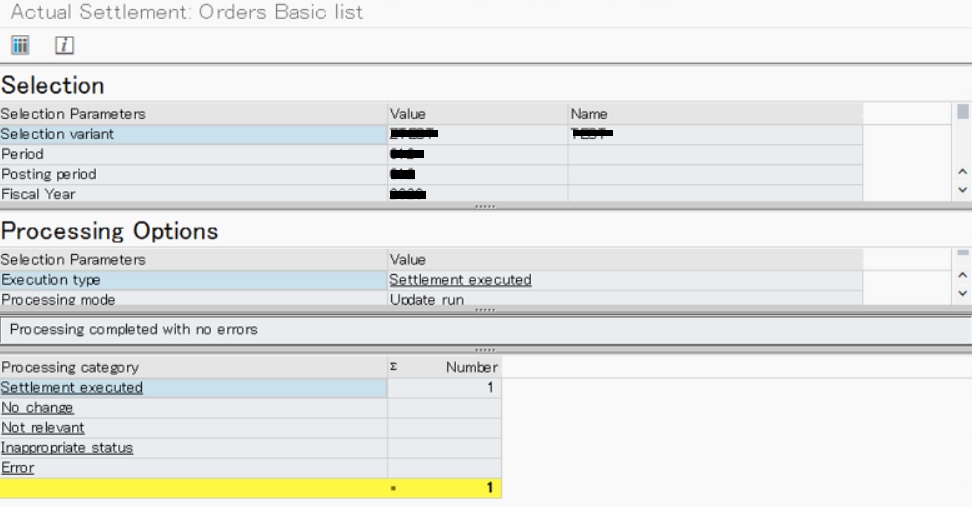The width and height of the screenshot is (972, 507).
Task: Click the 'Number' sum column header
Action: (471, 367)
